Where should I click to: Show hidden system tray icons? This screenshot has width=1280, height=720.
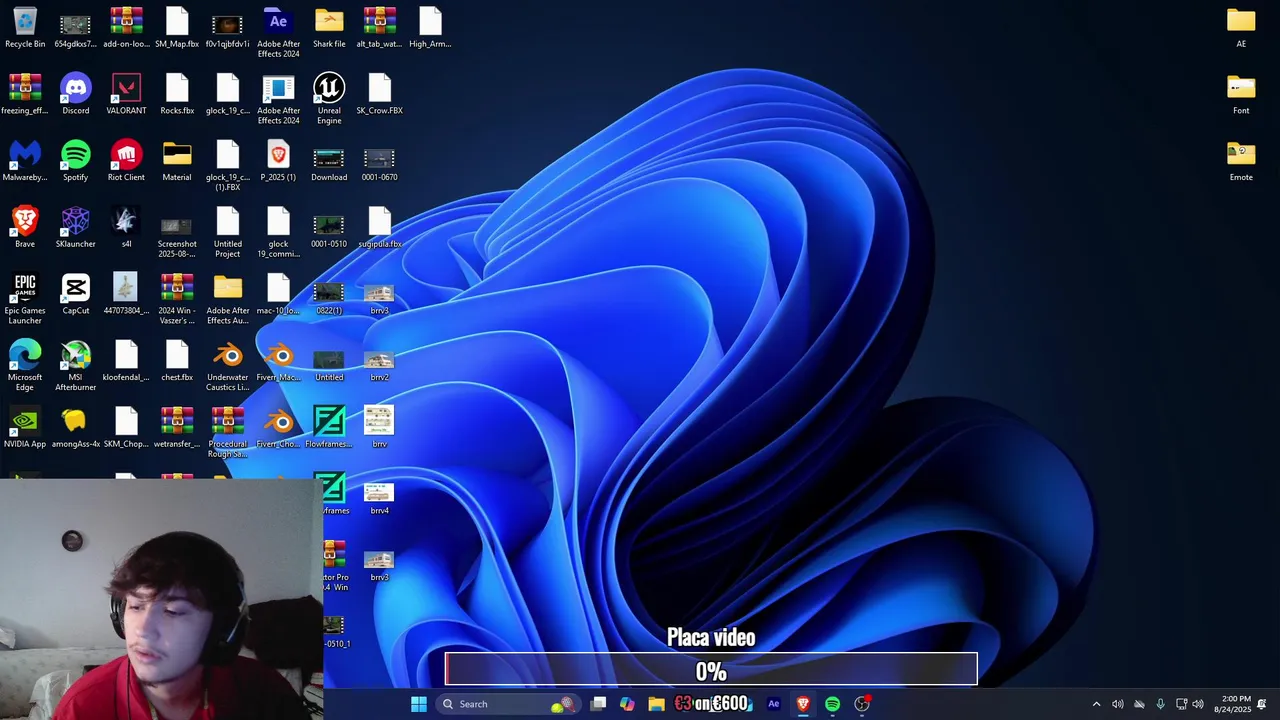(x=1096, y=704)
